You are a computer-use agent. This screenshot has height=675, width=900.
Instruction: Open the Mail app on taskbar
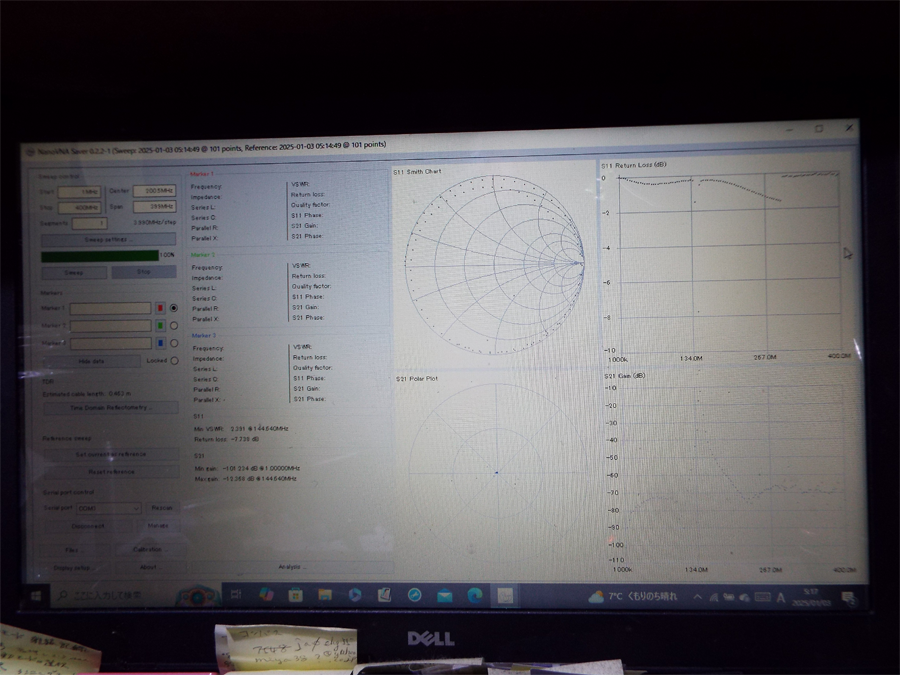pos(445,595)
